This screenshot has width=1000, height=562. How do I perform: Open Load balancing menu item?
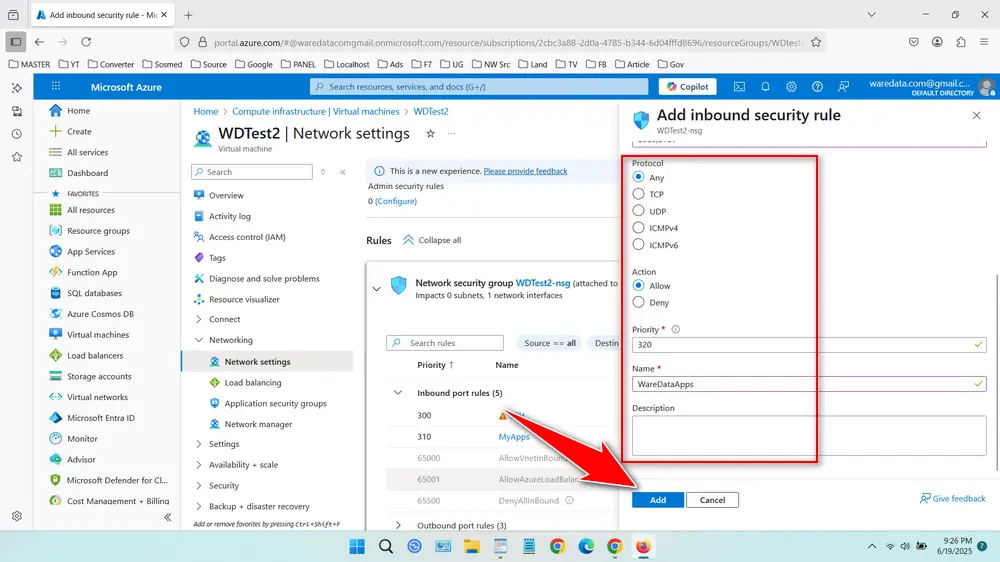[x=253, y=383]
